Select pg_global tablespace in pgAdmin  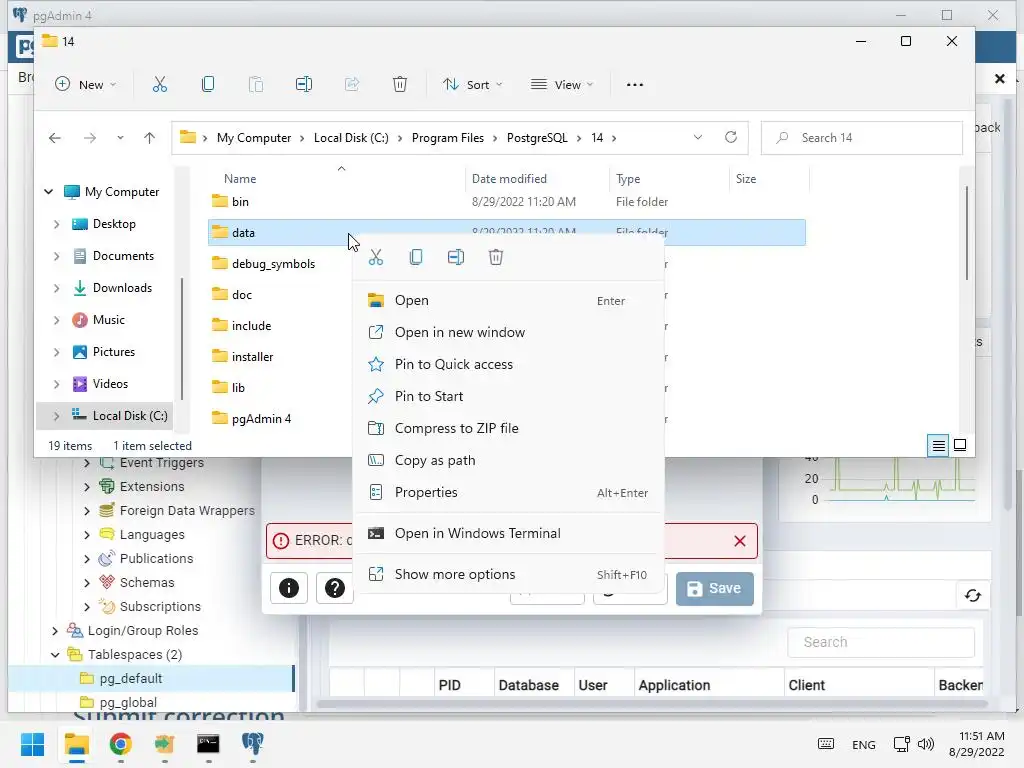128,703
